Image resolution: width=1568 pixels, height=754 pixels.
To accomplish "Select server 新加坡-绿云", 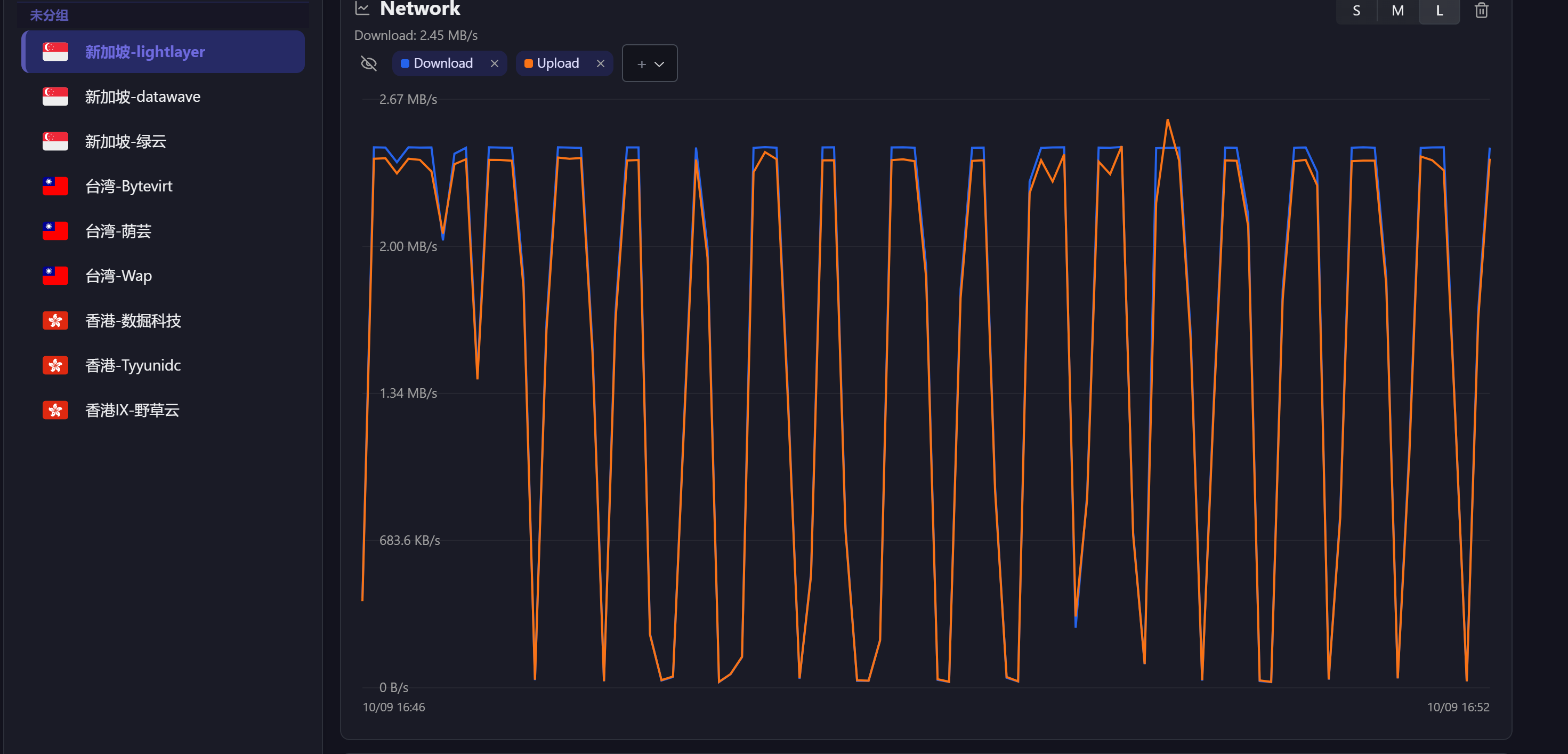I will pyautogui.click(x=163, y=141).
